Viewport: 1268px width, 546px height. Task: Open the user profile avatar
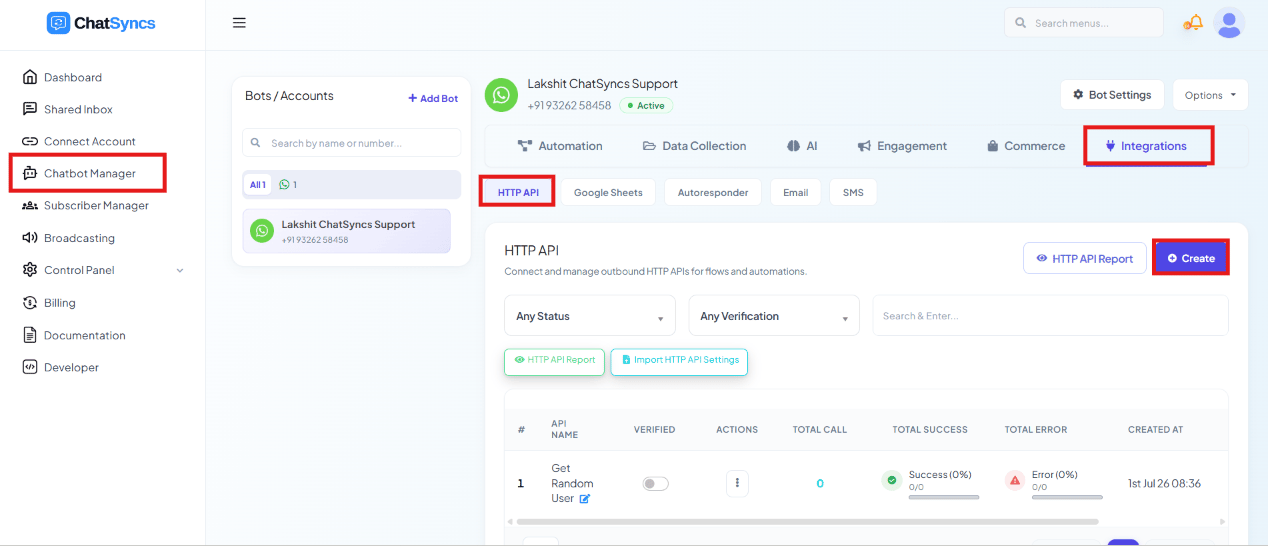(1229, 23)
